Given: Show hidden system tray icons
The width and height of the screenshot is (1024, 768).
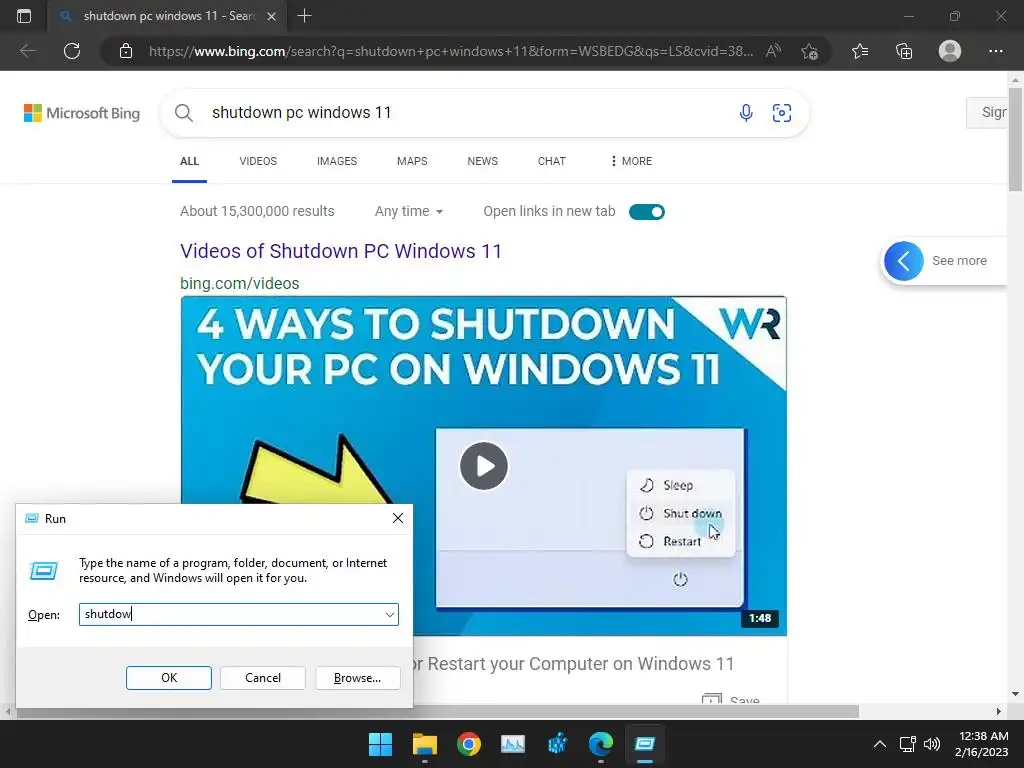Looking at the screenshot, I should (x=880, y=744).
